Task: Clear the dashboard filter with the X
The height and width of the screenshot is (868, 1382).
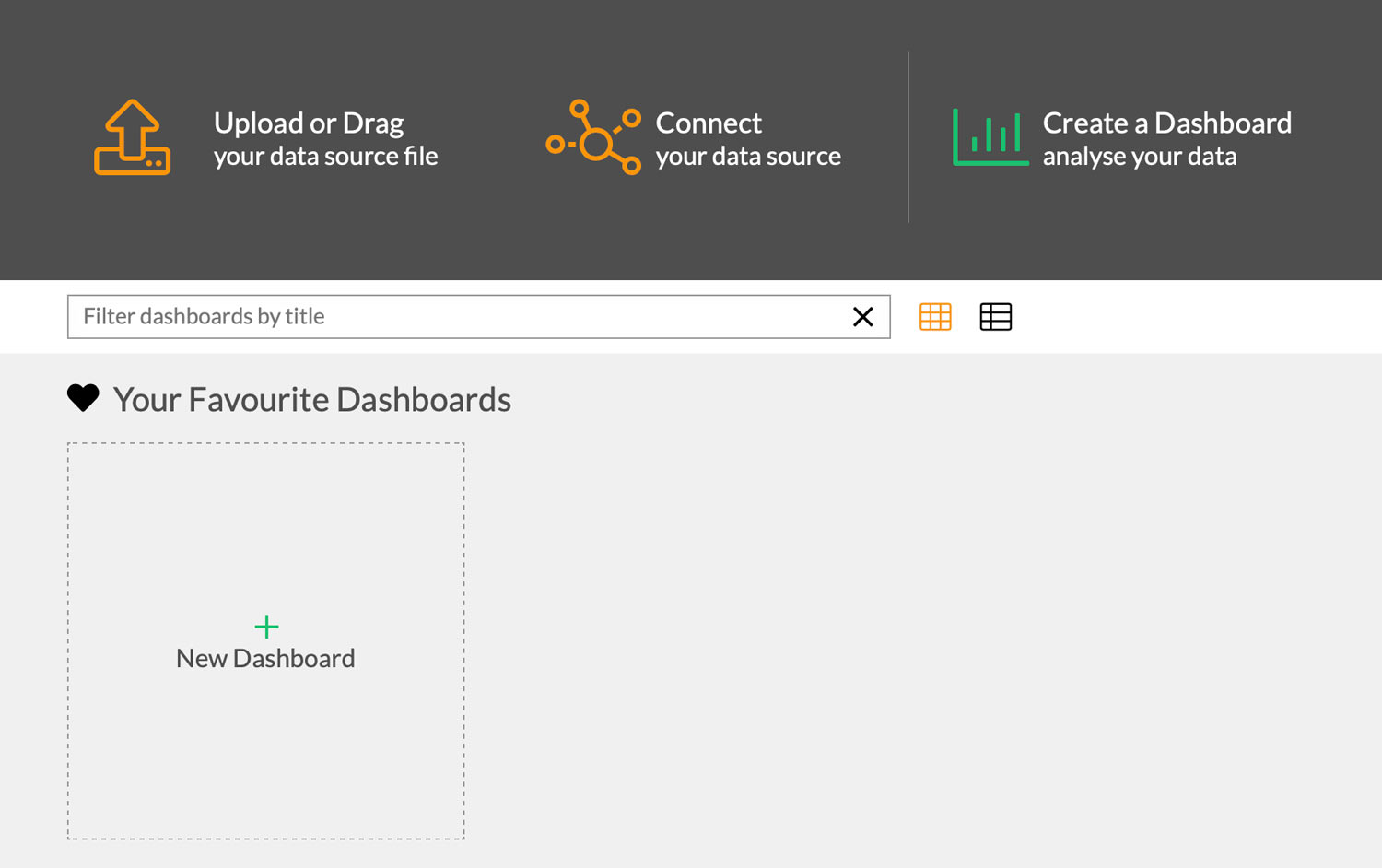Action: 863,317
